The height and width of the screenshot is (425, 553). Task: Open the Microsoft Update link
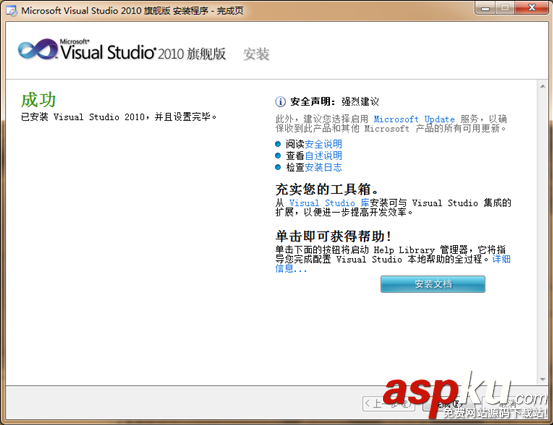(x=414, y=119)
